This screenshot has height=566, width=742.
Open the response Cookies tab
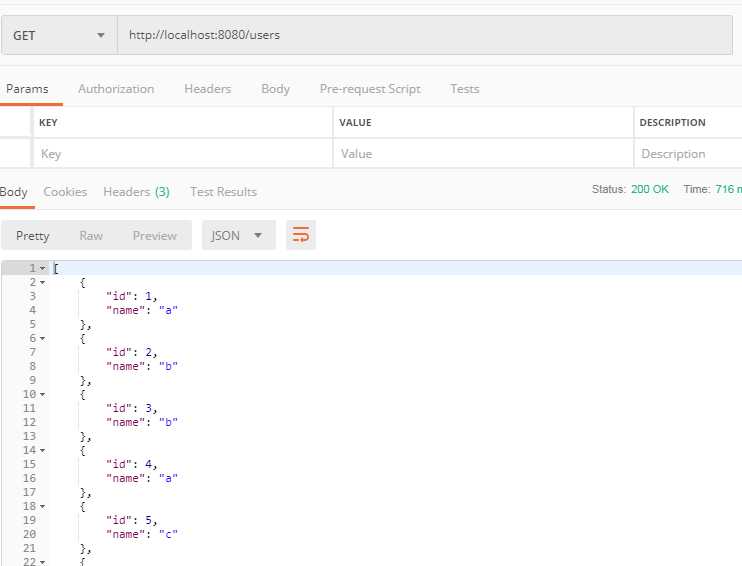(x=65, y=192)
